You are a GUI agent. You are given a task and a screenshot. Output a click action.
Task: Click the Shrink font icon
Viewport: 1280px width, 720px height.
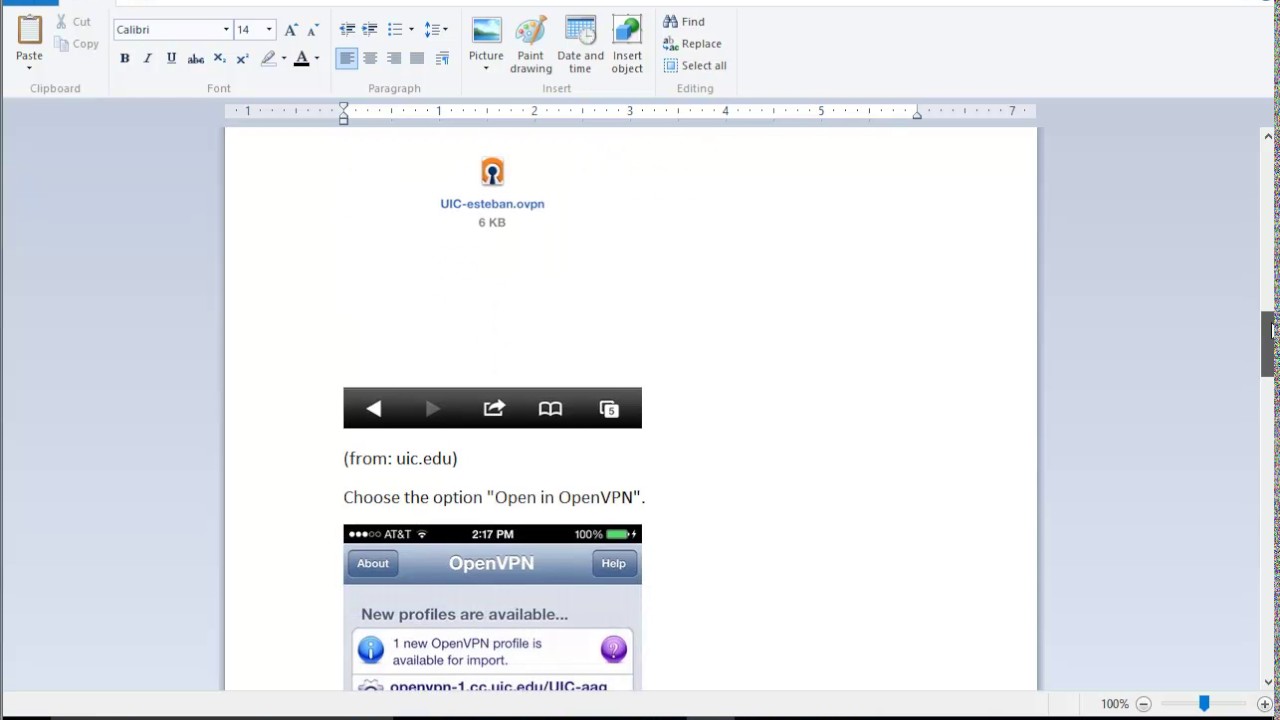[x=314, y=30]
